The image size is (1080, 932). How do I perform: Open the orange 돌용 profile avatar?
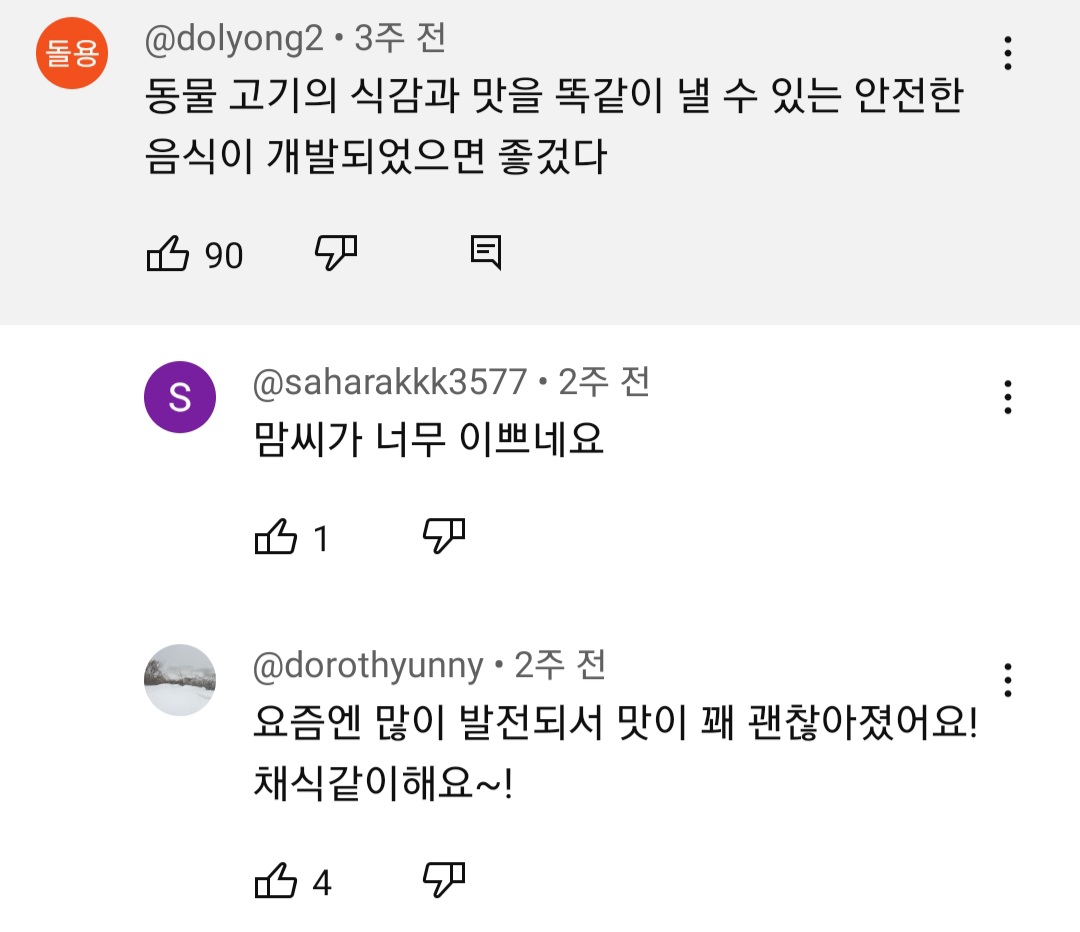click(71, 53)
